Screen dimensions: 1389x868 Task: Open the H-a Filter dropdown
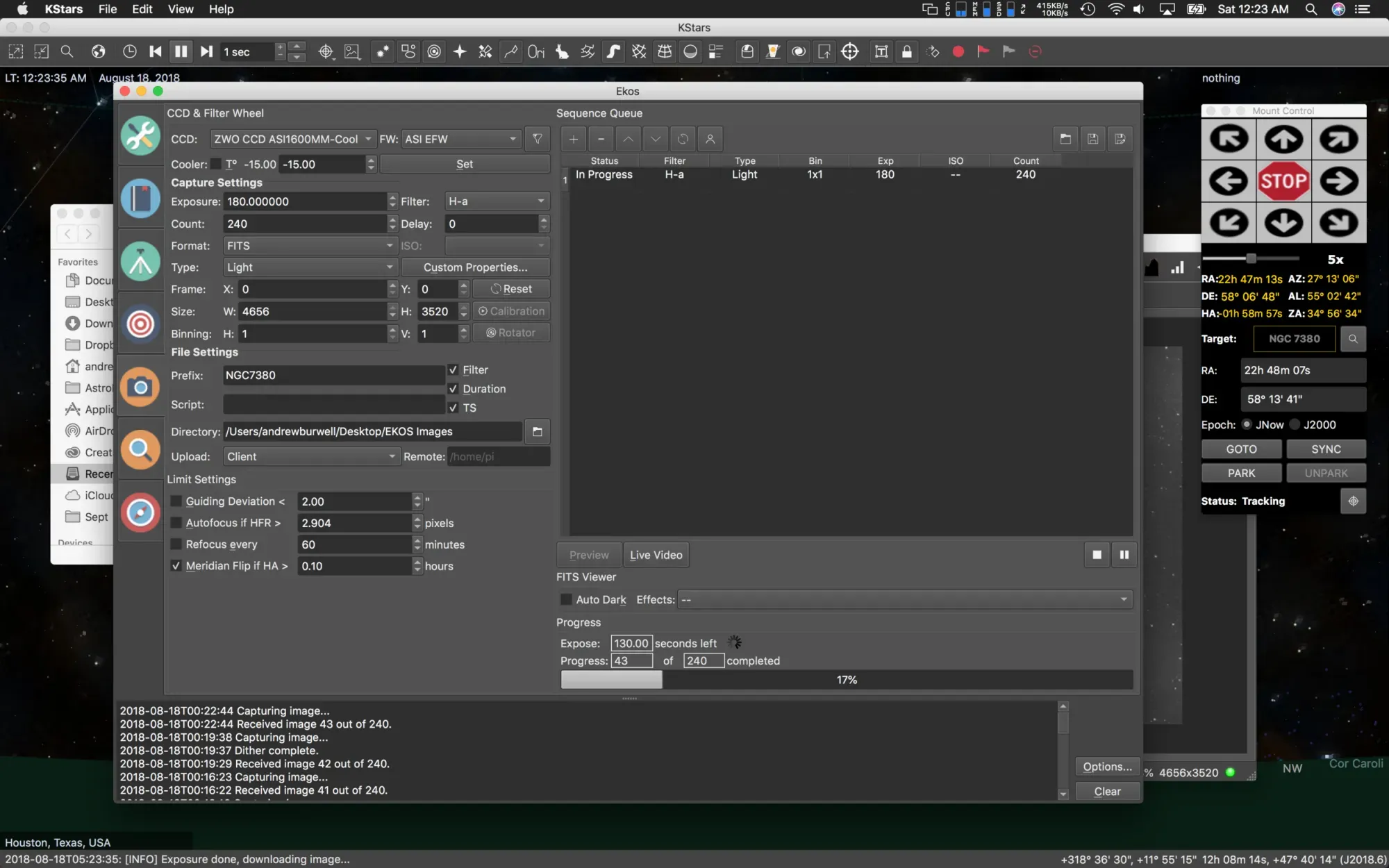tap(497, 201)
